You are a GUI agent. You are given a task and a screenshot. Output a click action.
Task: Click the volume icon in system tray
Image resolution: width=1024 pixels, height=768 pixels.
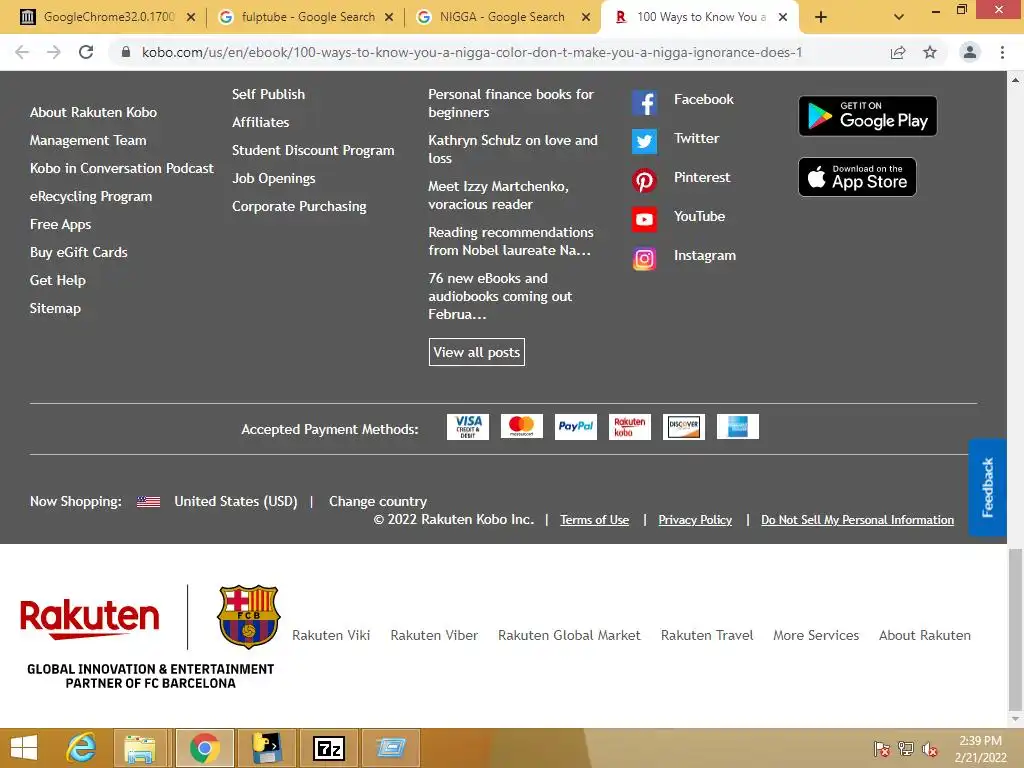(929, 749)
